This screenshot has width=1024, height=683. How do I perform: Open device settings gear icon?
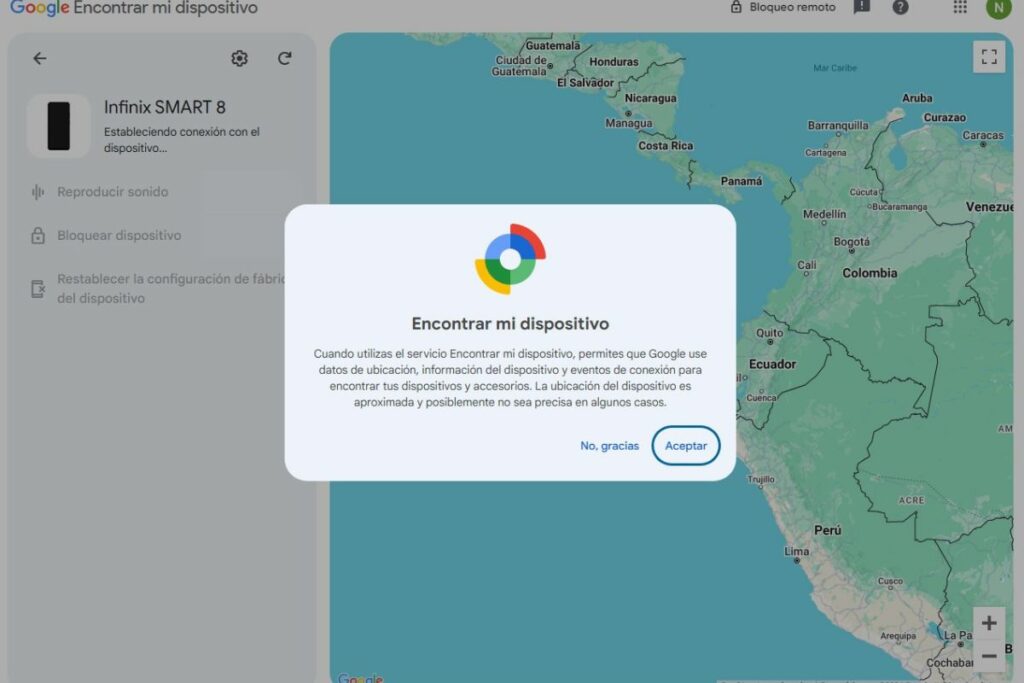[240, 58]
